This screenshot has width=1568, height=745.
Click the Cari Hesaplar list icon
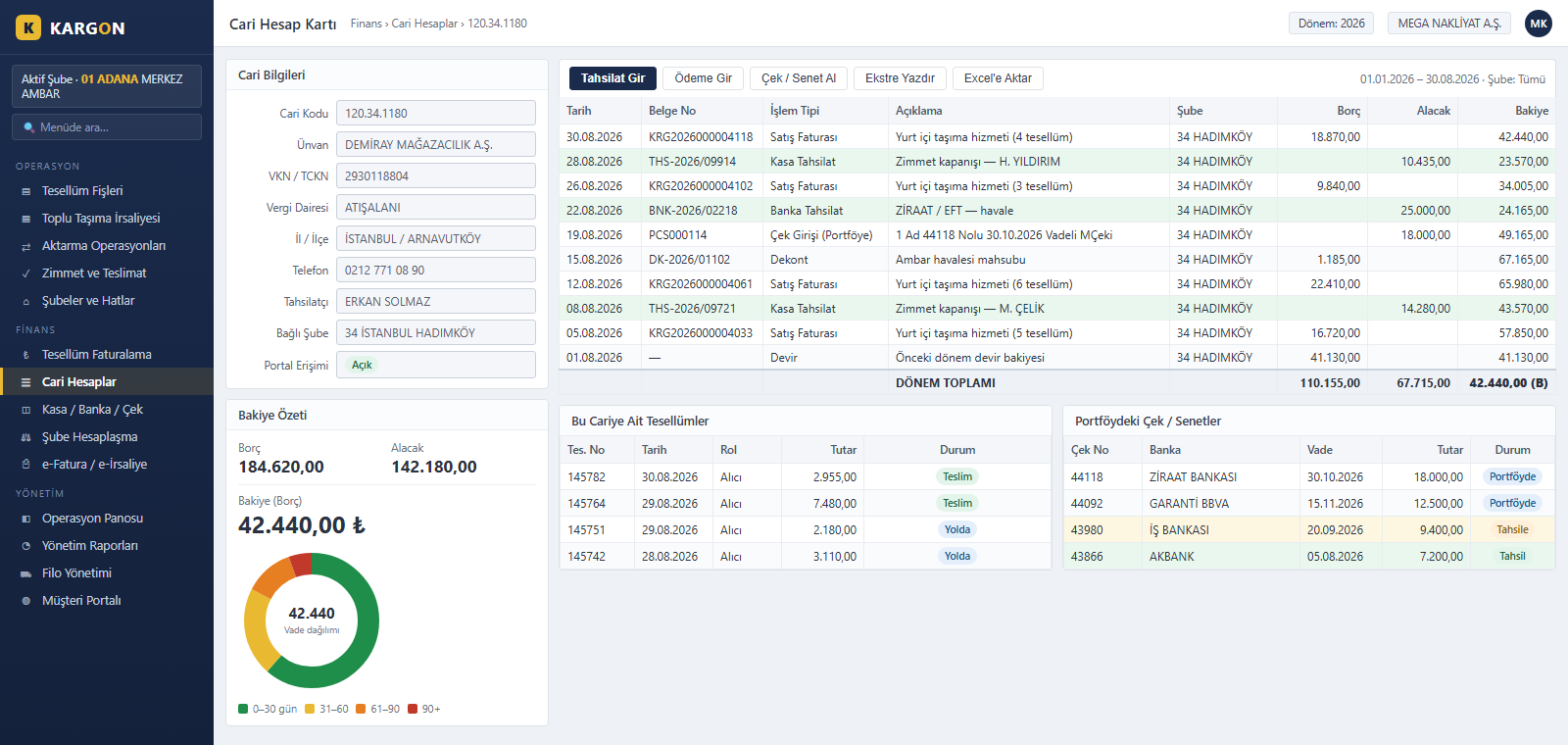point(26,382)
